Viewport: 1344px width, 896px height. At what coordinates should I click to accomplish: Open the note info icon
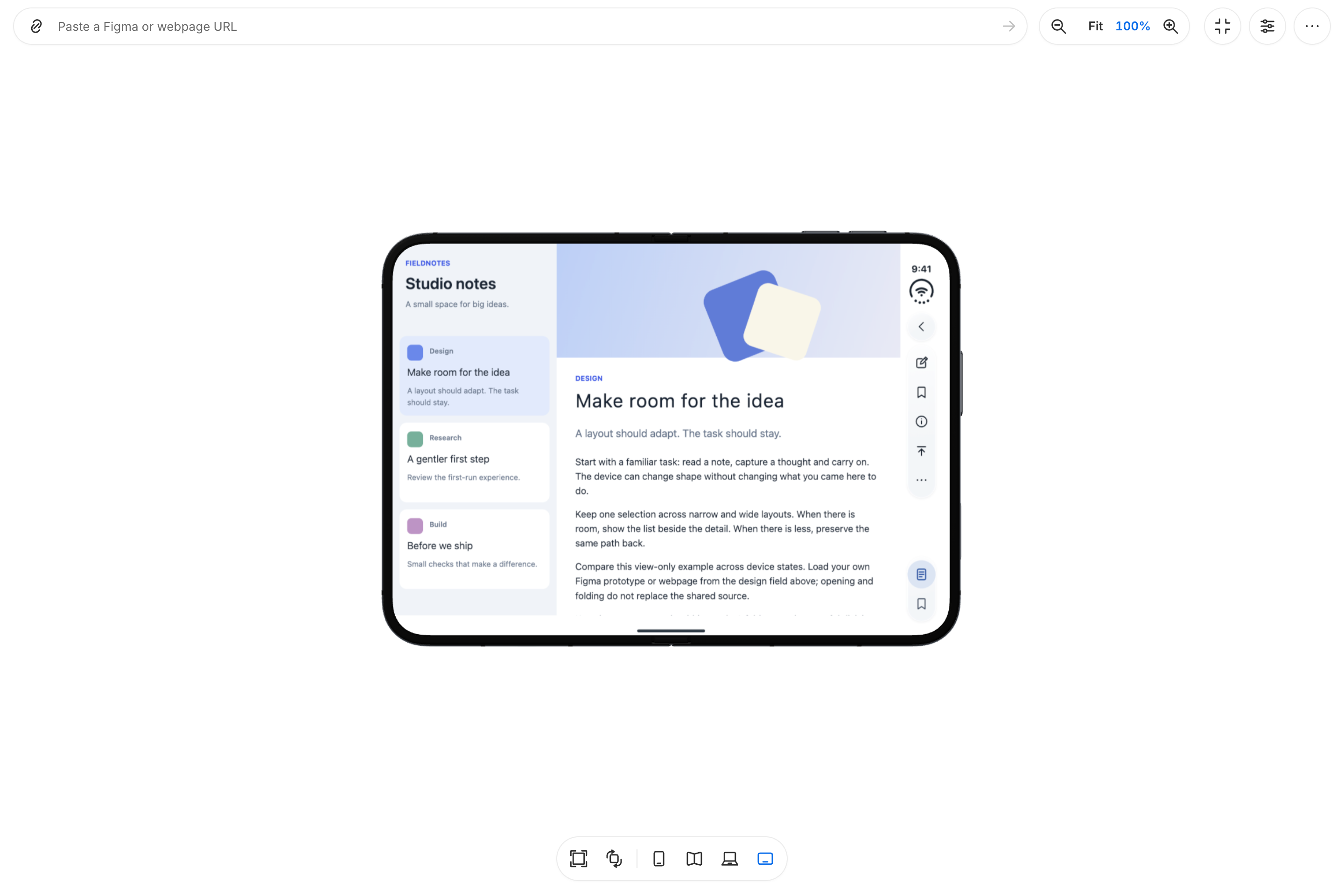(921, 422)
